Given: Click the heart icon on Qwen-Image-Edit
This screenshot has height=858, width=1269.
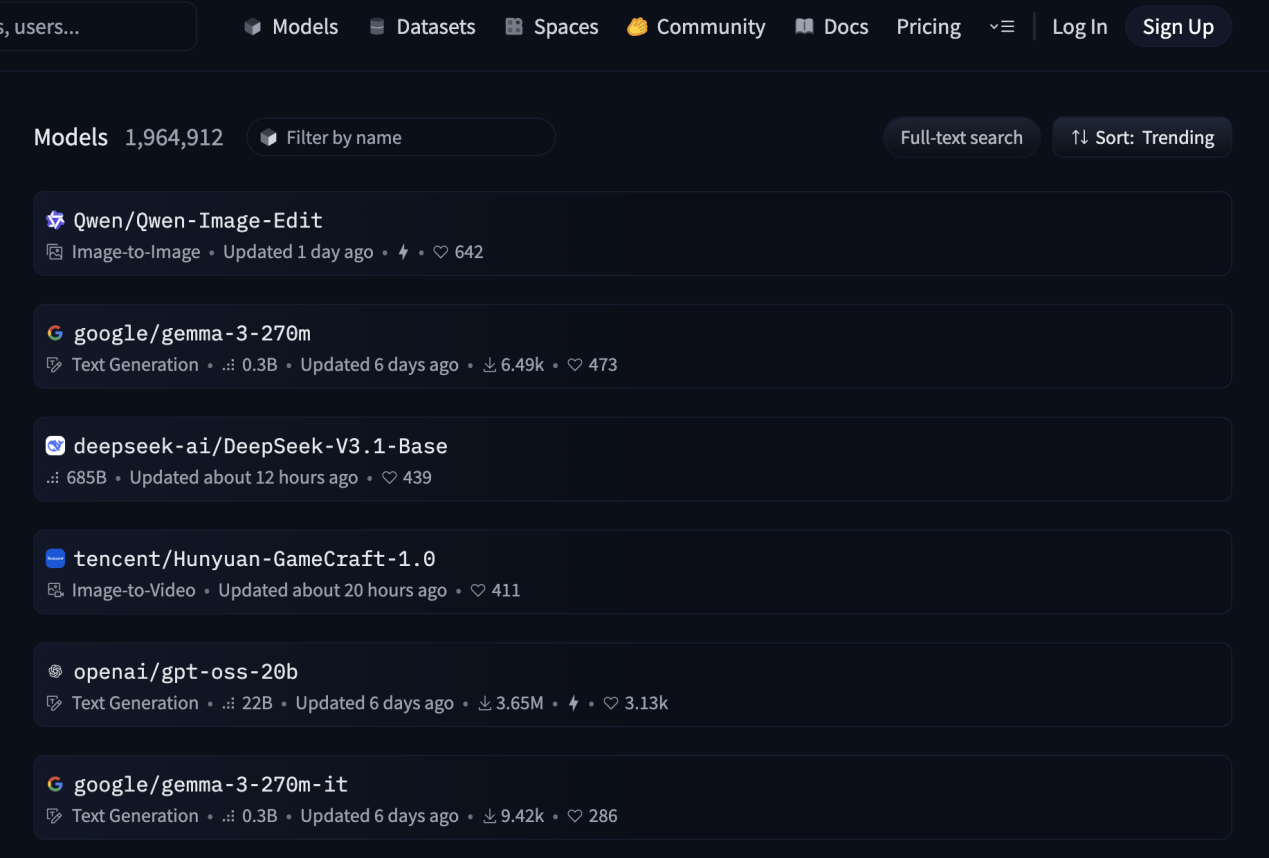Looking at the screenshot, I should (x=440, y=253).
